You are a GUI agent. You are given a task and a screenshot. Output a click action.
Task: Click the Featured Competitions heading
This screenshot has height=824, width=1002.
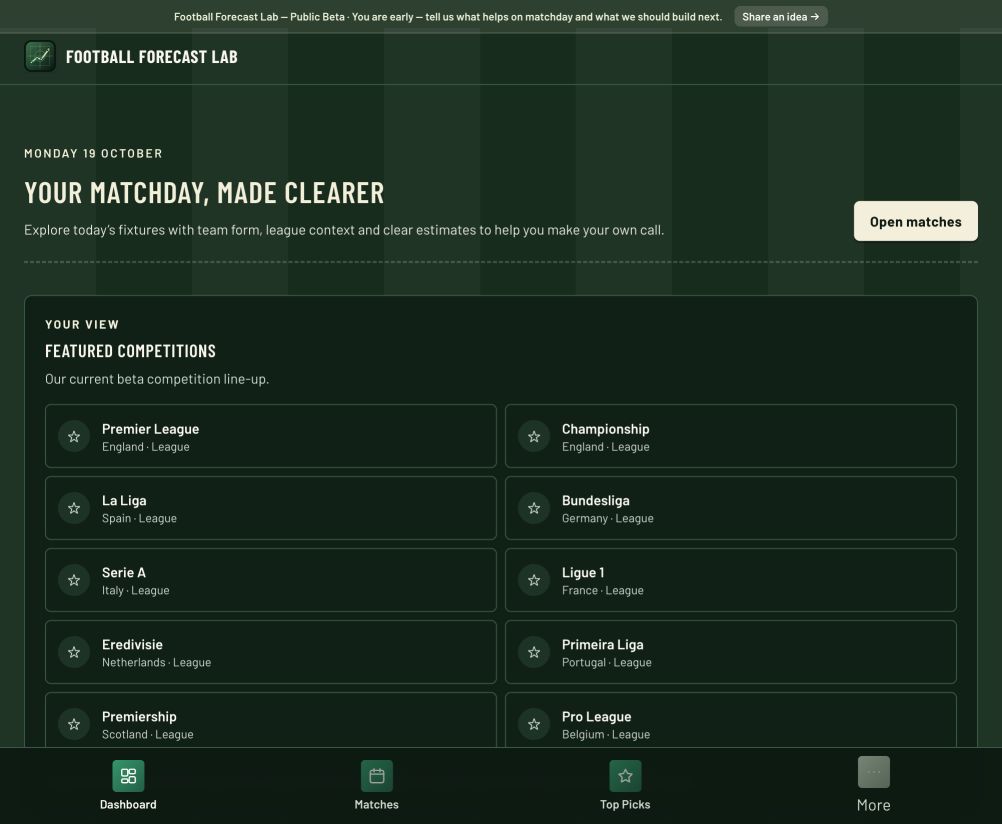[x=130, y=351]
